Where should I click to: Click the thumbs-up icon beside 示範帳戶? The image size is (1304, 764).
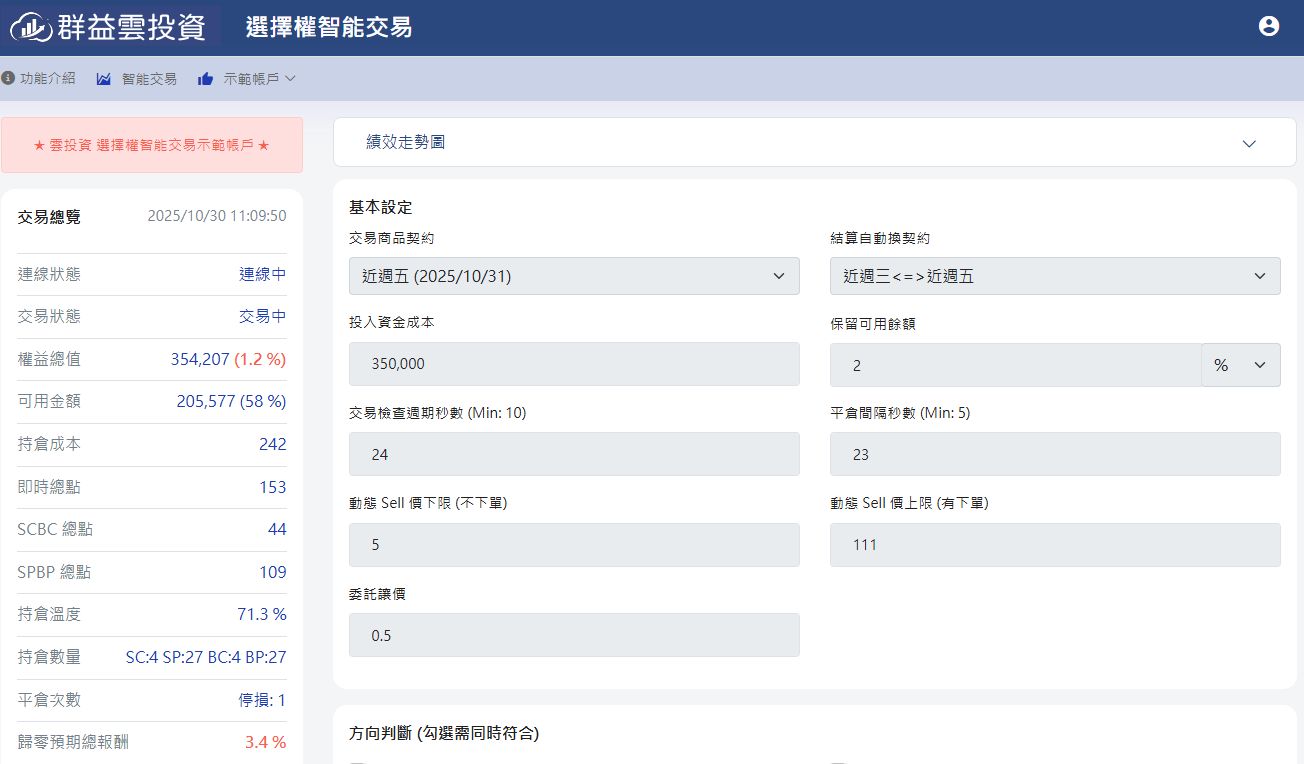click(x=206, y=79)
